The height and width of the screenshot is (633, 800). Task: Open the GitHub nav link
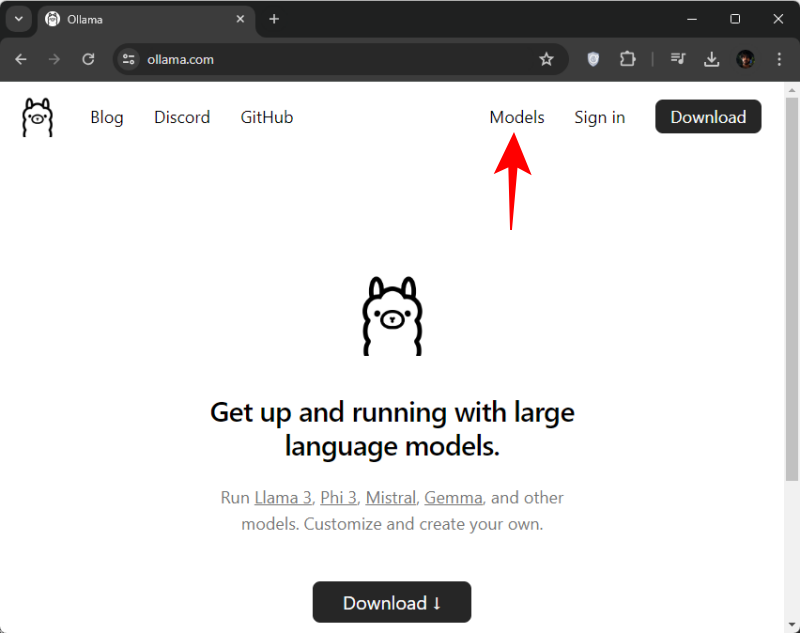click(x=267, y=117)
